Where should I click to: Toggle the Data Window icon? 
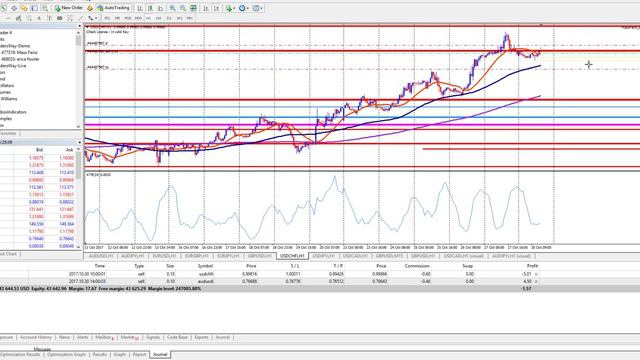[14, 8]
